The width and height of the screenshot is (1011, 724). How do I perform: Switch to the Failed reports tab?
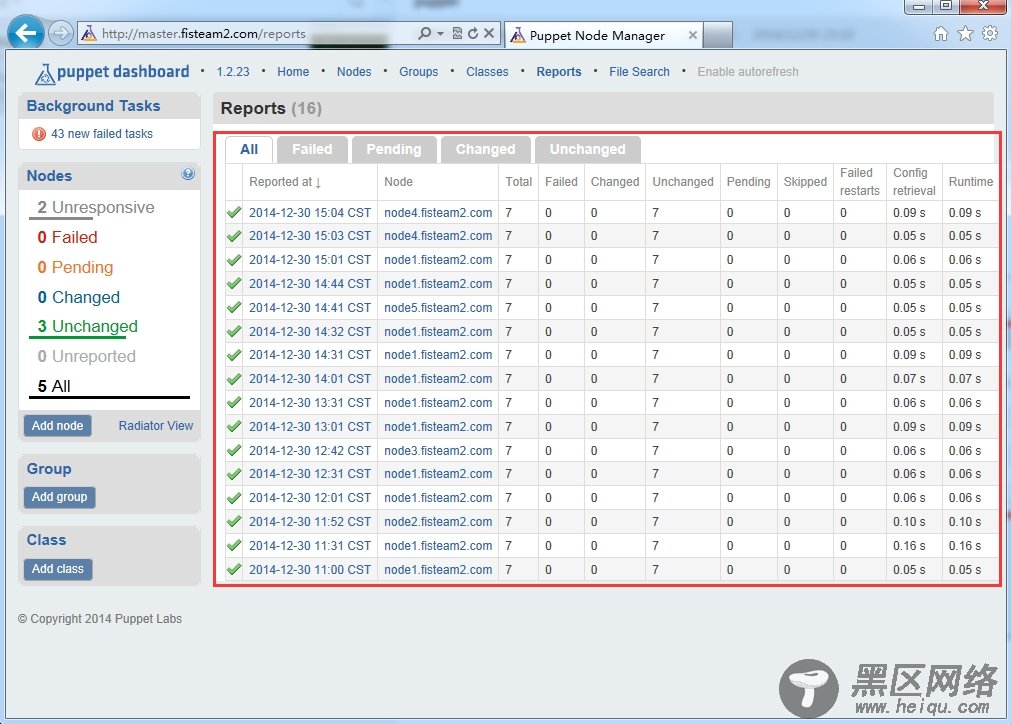coord(312,150)
